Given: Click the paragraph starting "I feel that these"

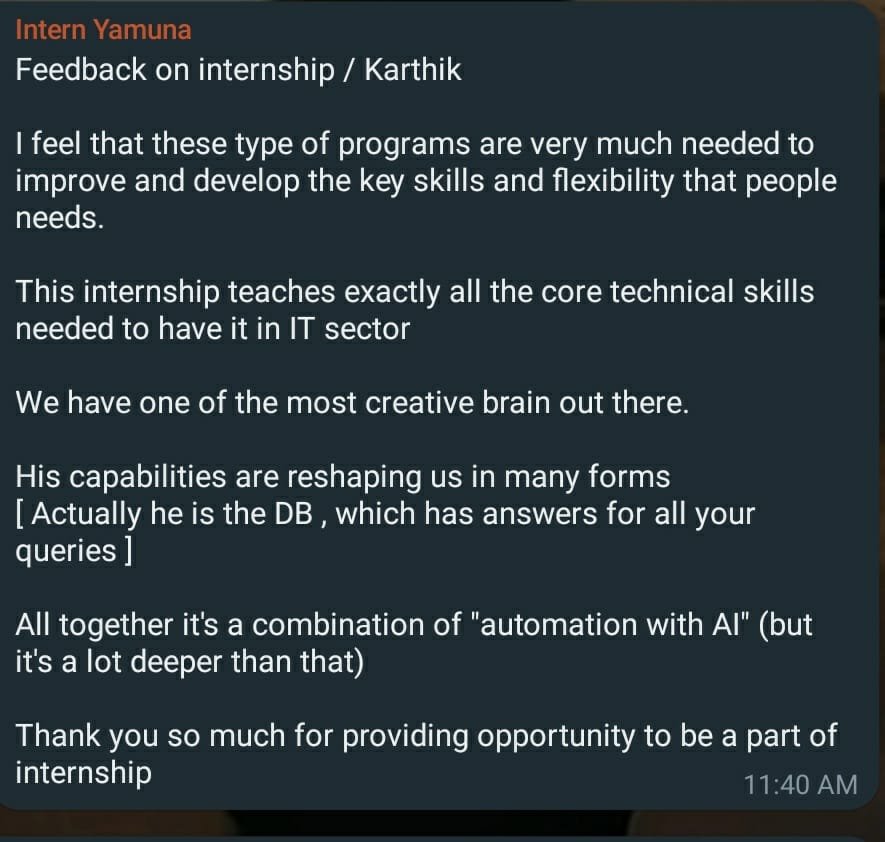Looking at the screenshot, I should 414,145.
